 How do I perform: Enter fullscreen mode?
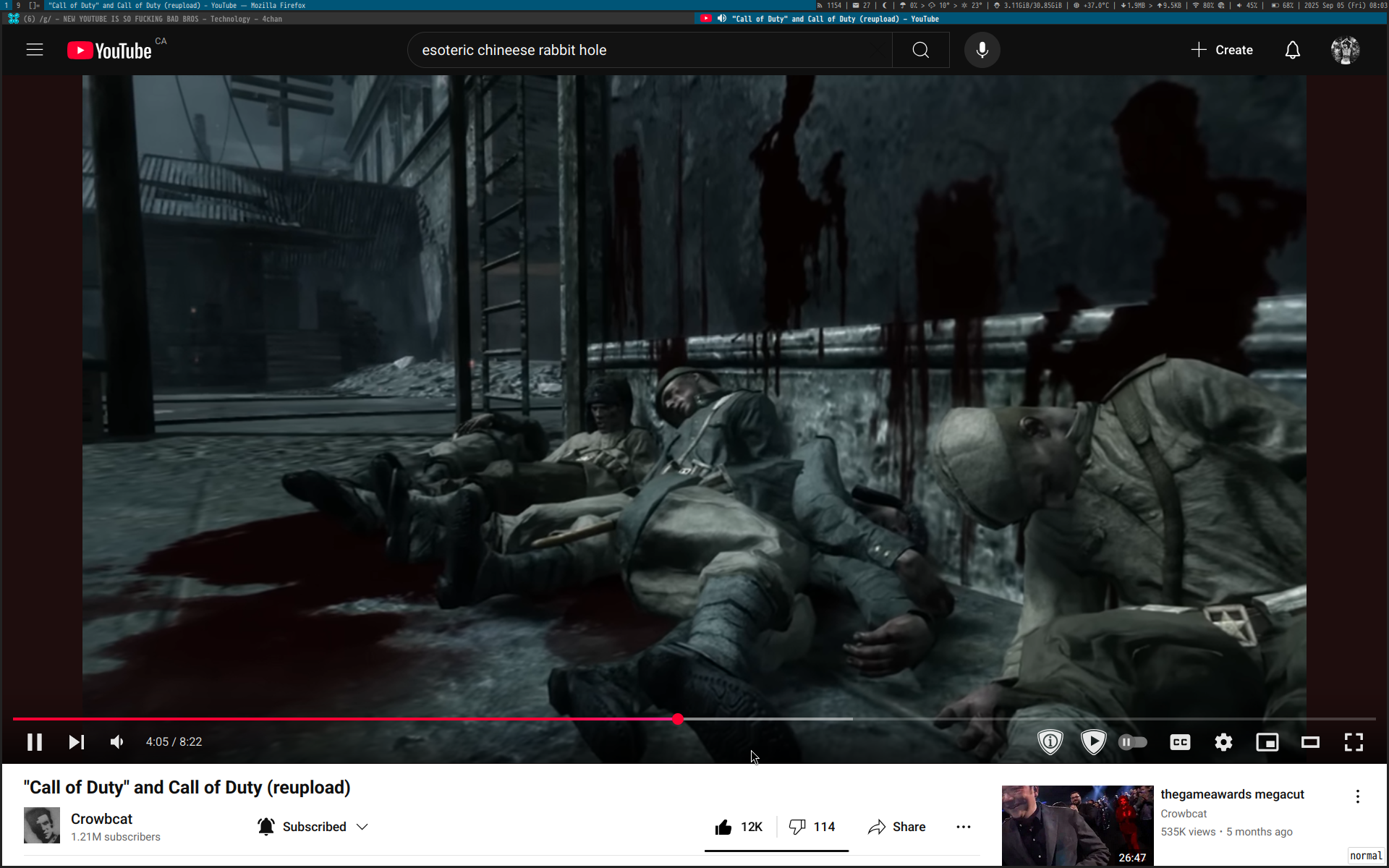pos(1354,742)
